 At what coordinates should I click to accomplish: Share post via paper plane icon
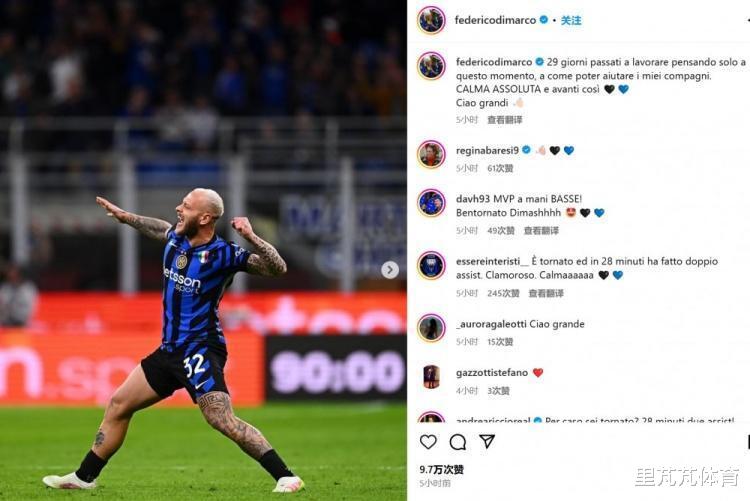[x=487, y=441]
